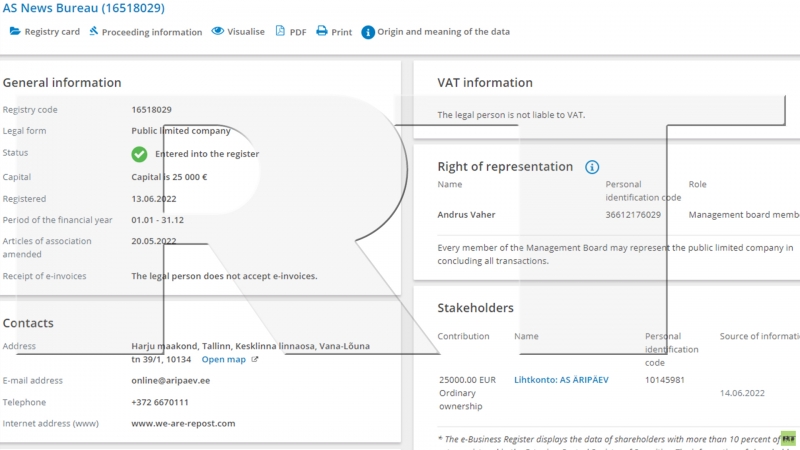Download via the PDF text link
Screen dimensions: 800x450
298,32
